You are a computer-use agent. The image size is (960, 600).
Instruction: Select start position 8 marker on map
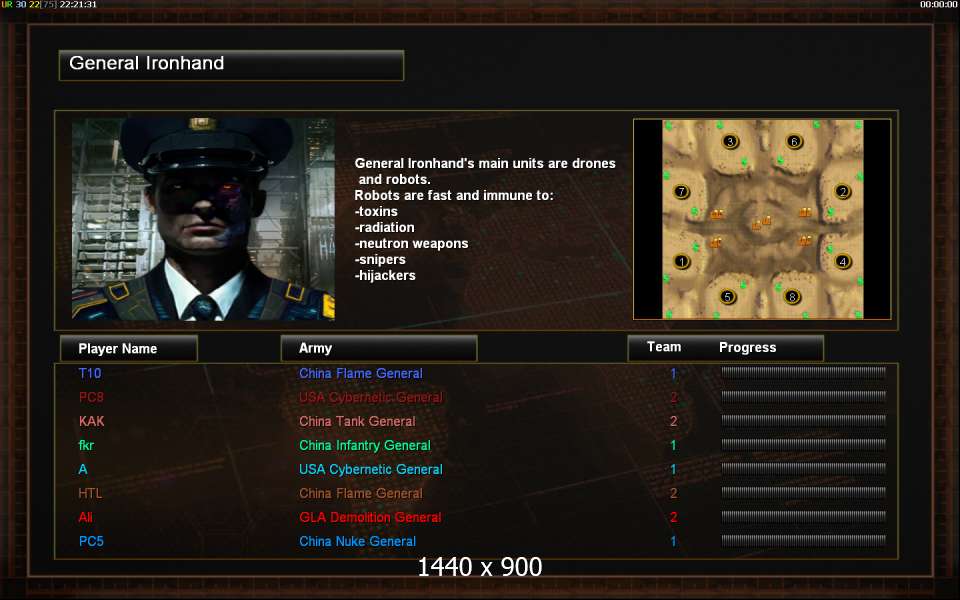click(x=792, y=297)
